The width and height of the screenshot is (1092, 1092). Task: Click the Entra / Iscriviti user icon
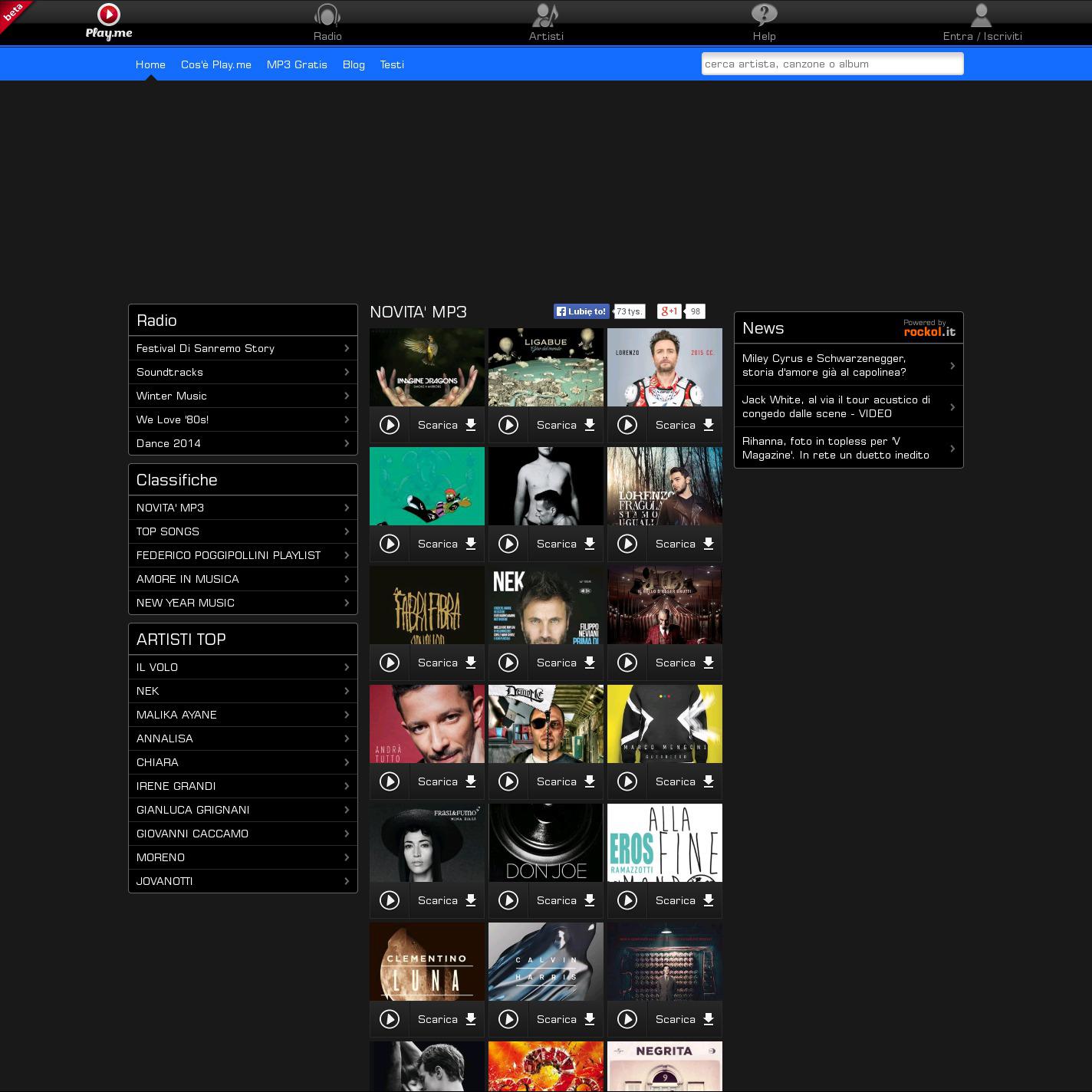pyautogui.click(x=982, y=15)
